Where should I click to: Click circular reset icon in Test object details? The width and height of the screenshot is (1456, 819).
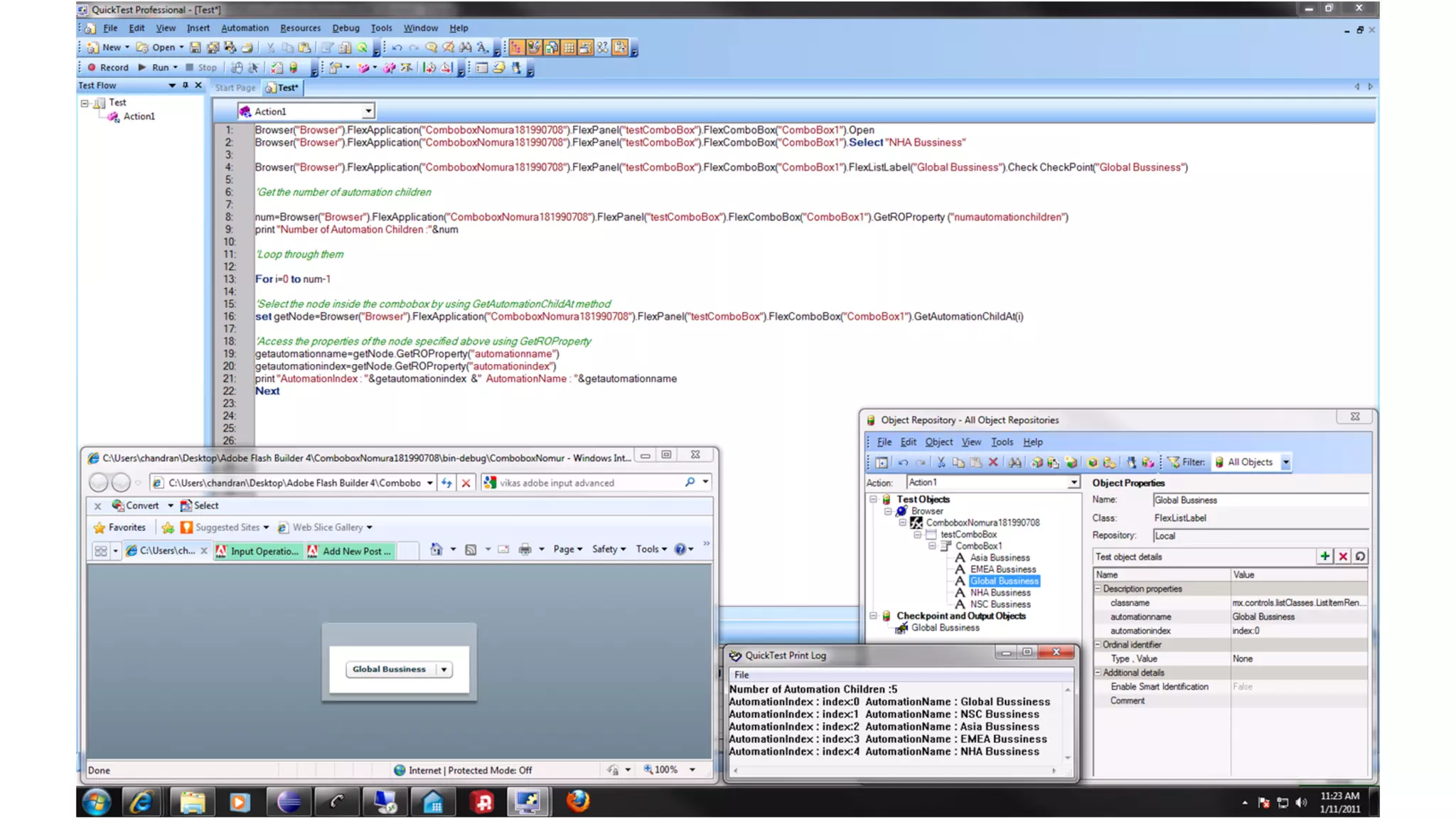[1360, 557]
